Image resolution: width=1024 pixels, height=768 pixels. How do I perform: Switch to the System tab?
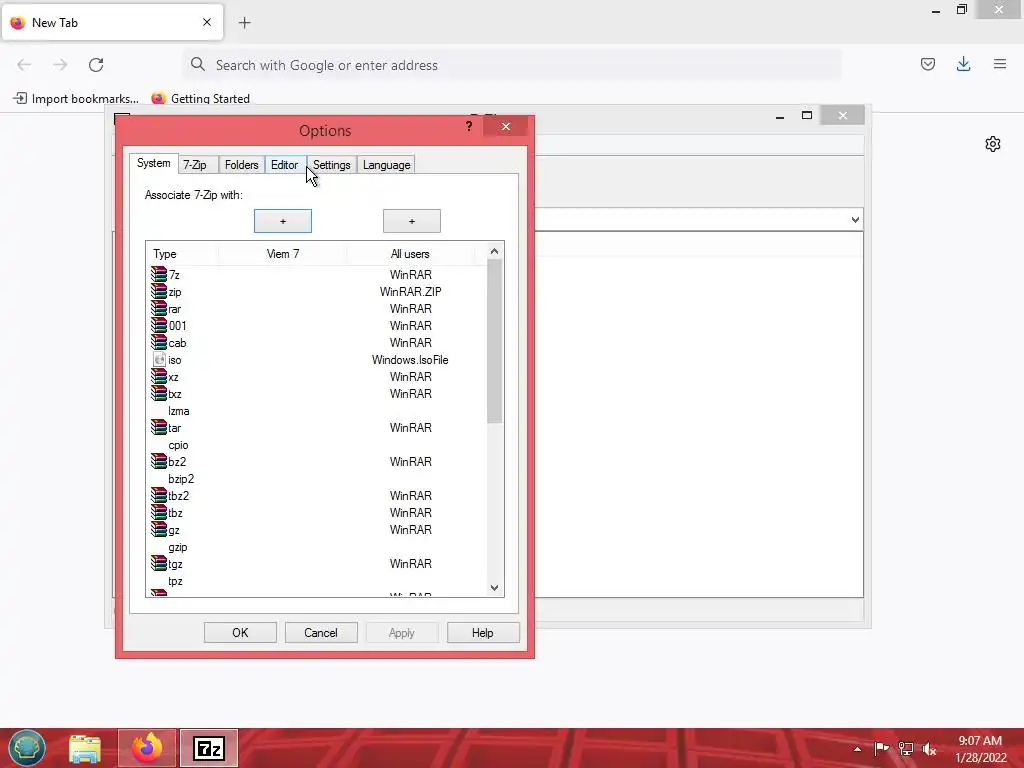pos(153,163)
